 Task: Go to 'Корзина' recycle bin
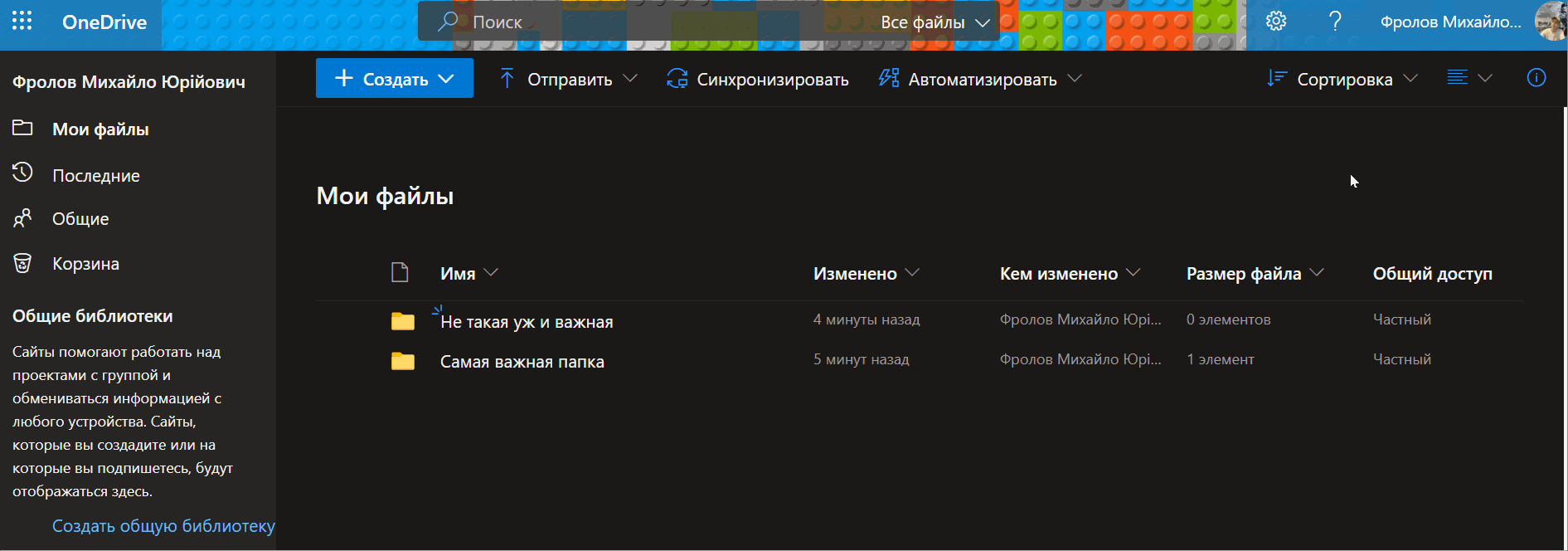[x=85, y=264]
